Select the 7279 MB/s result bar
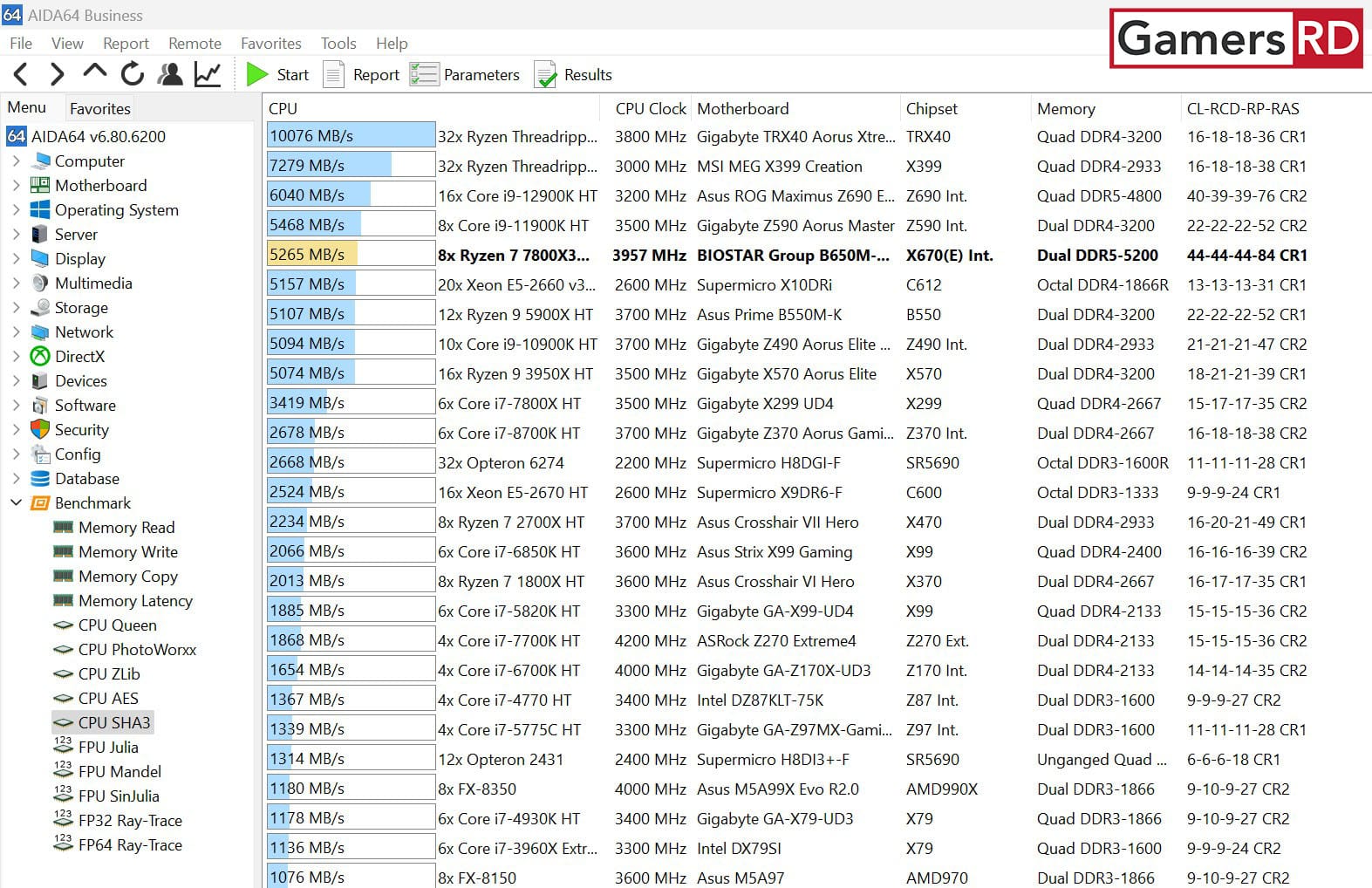This screenshot has height=888, width=1372. coord(351,166)
